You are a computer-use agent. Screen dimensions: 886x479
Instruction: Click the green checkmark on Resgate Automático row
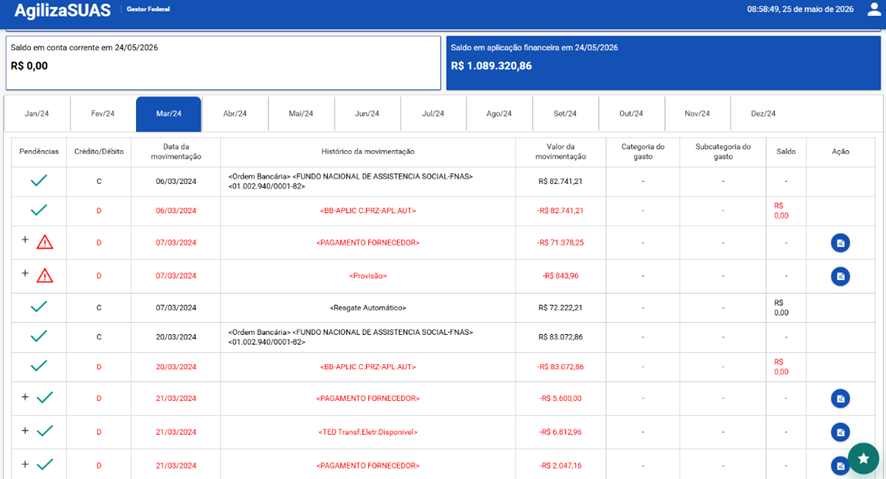click(38, 307)
